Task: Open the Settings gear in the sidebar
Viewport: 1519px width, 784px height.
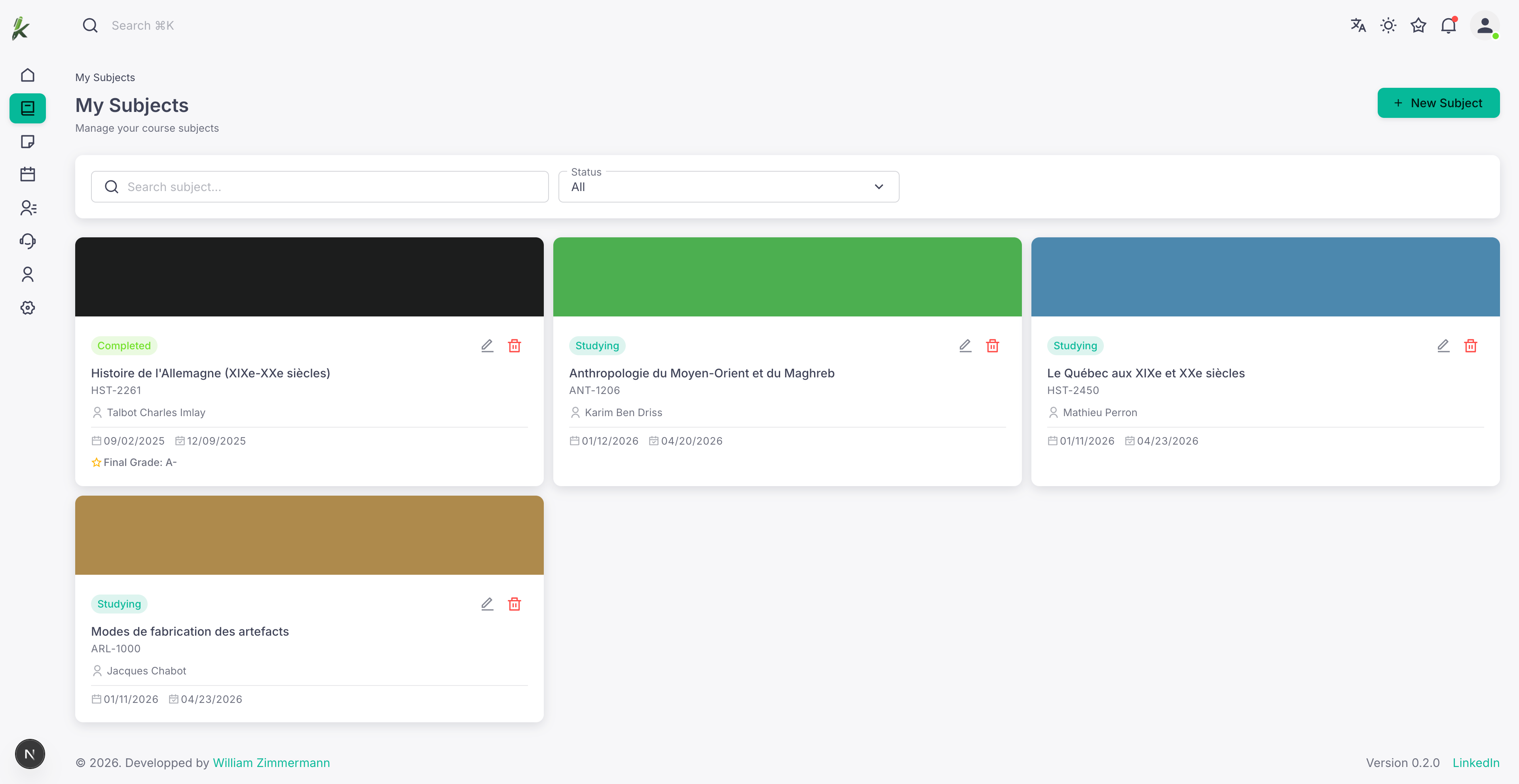Action: pyautogui.click(x=28, y=307)
